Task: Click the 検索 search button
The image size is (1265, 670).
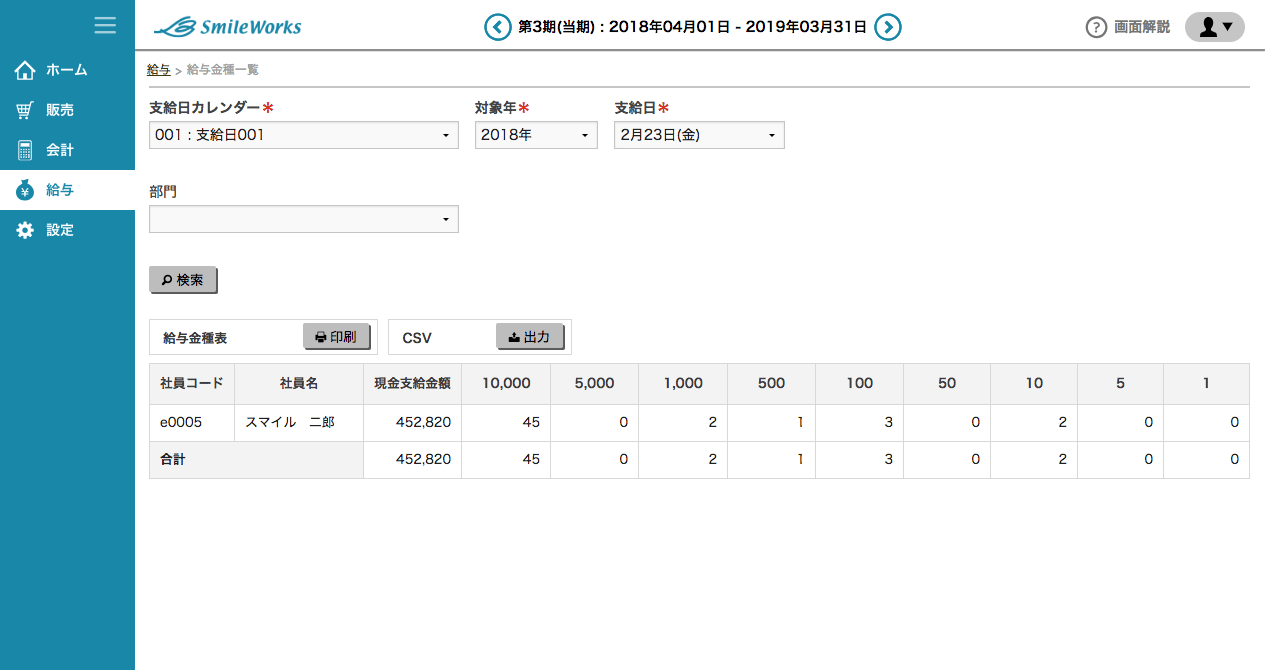Action: pos(183,281)
